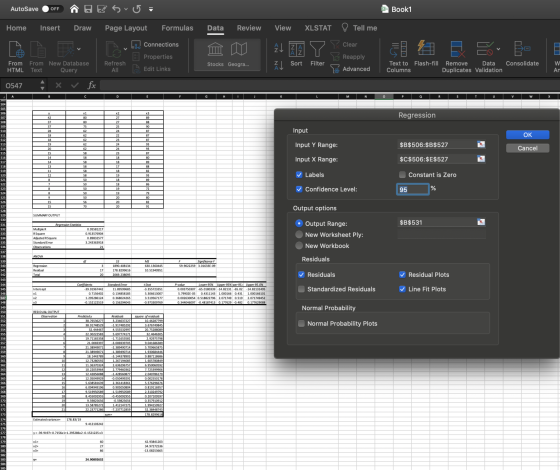This screenshot has height=470, width=560.
Task: Cancel the Regression dialog
Action: [528, 148]
